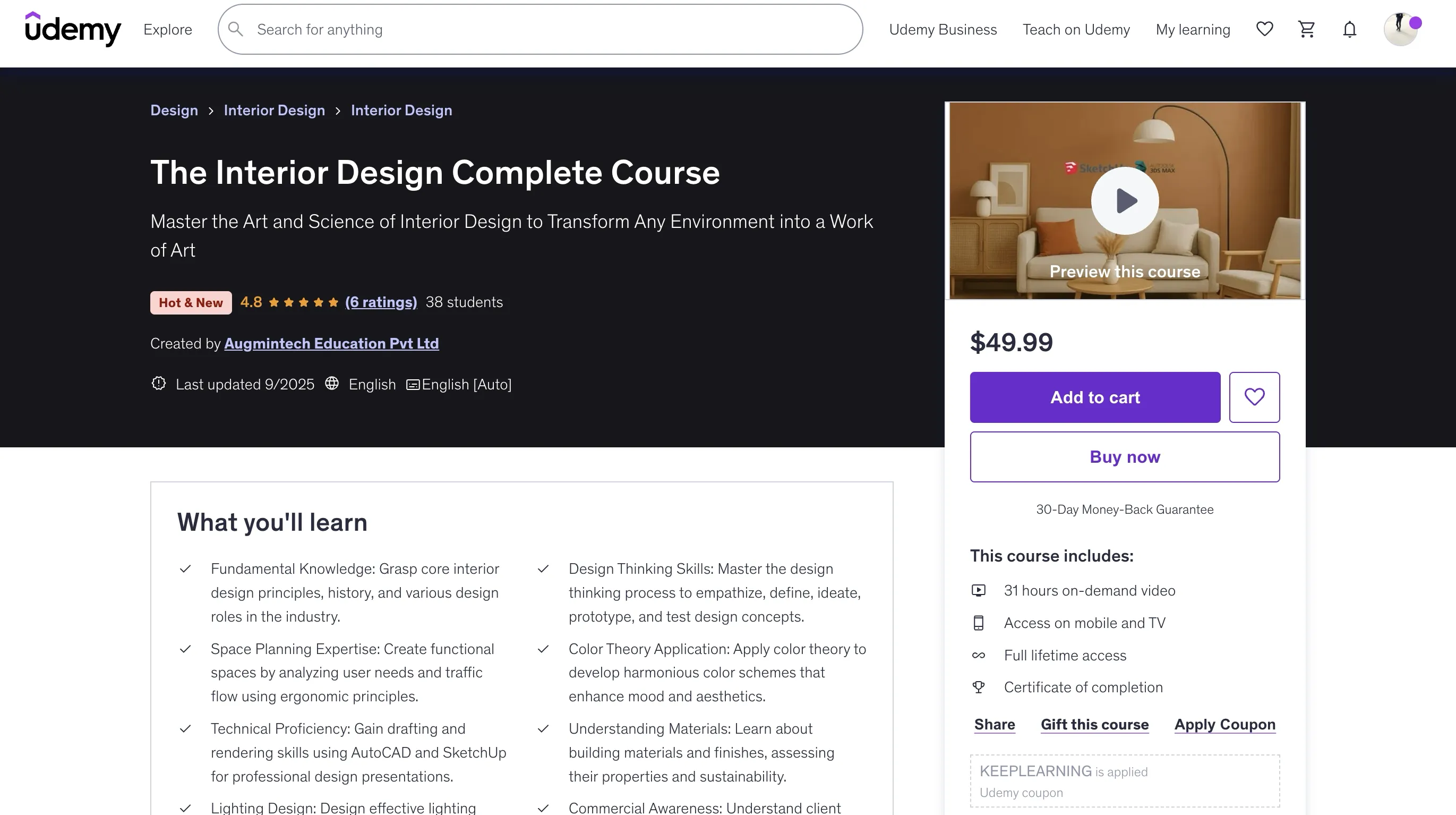This screenshot has width=1456, height=815.
Task: Open the shopping cart icon
Action: point(1306,29)
